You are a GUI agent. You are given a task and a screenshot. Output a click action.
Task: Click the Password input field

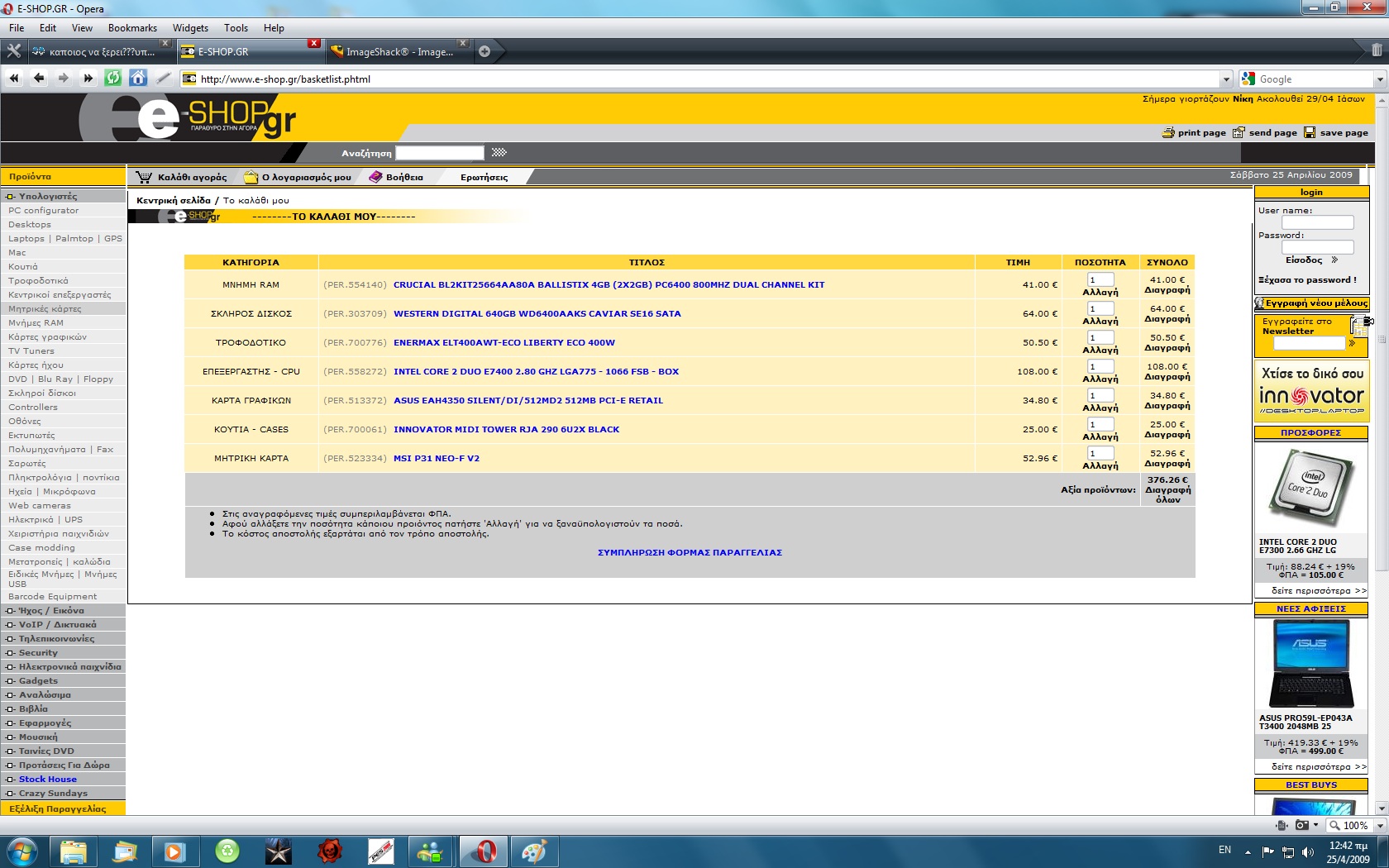click(1317, 247)
